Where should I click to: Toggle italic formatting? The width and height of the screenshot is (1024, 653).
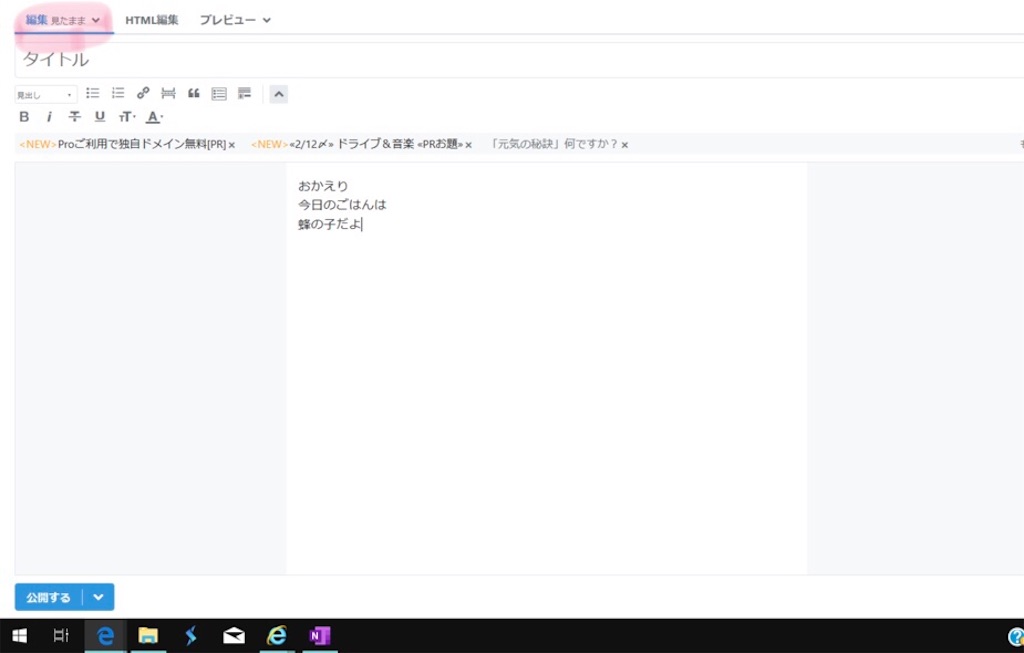pos(49,117)
